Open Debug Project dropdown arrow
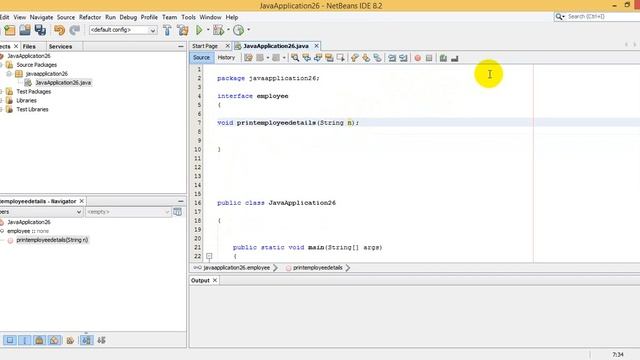Screen dimensions: 640x360 point(228,30)
